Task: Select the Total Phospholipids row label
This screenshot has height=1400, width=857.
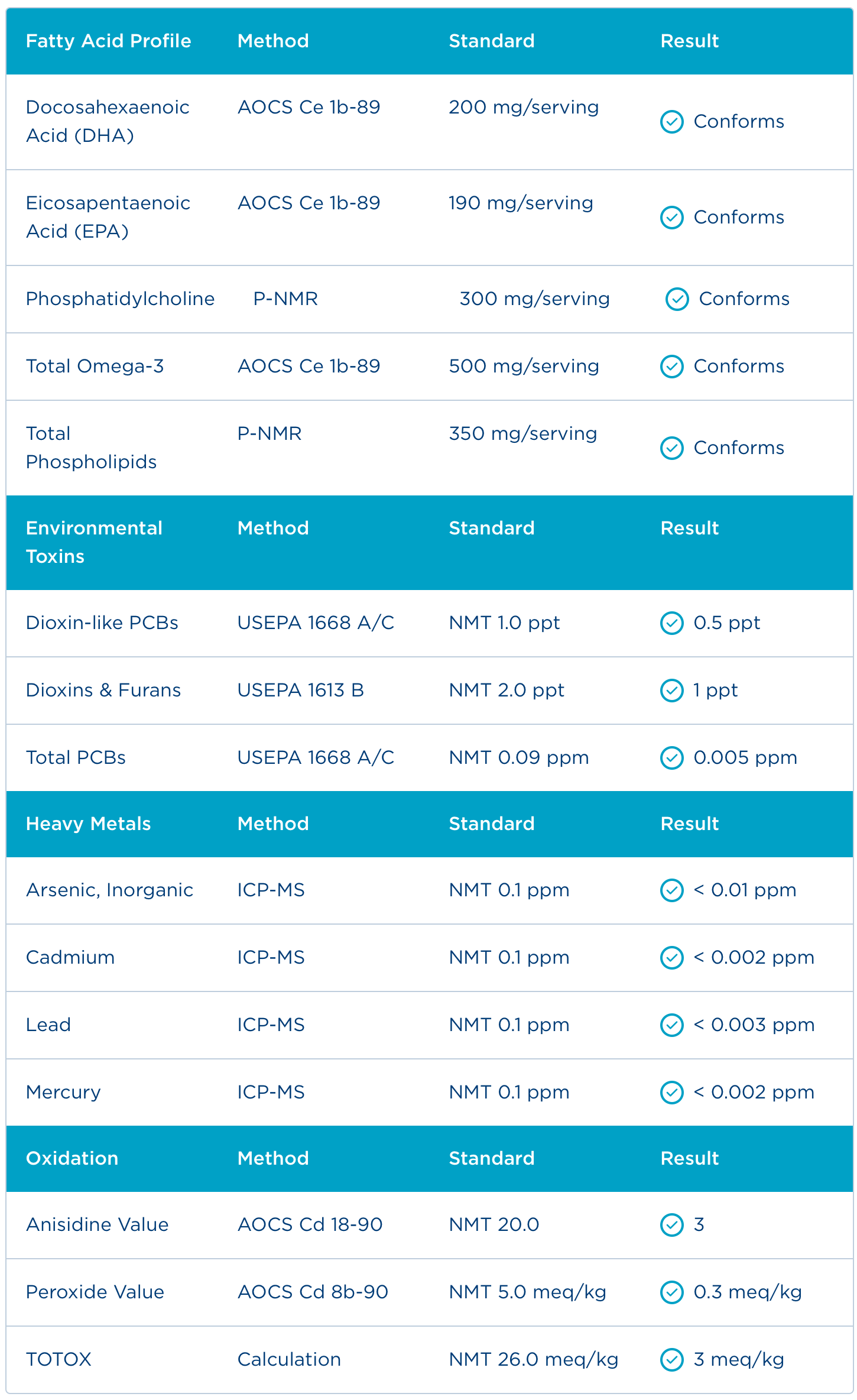Action: click(x=91, y=448)
